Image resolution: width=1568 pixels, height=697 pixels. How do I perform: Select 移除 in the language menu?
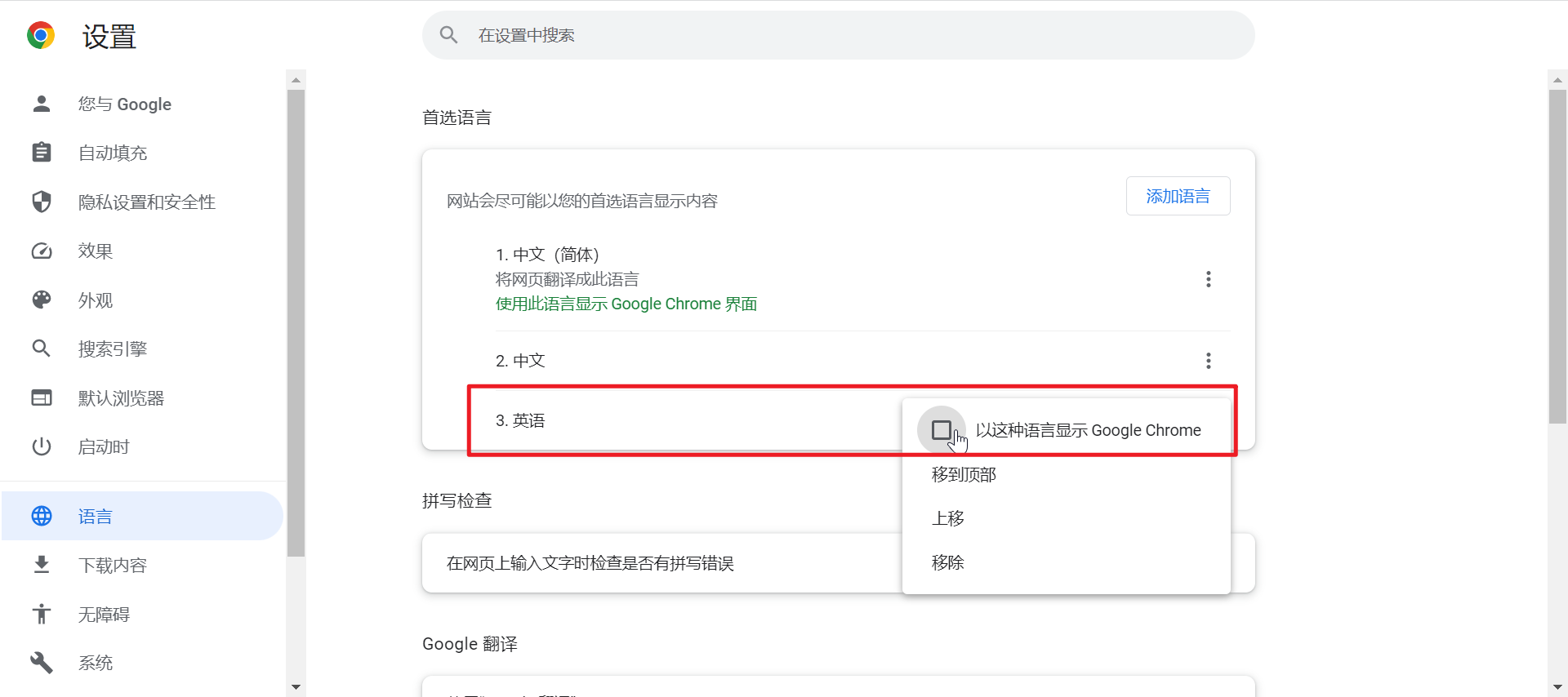1067,562
